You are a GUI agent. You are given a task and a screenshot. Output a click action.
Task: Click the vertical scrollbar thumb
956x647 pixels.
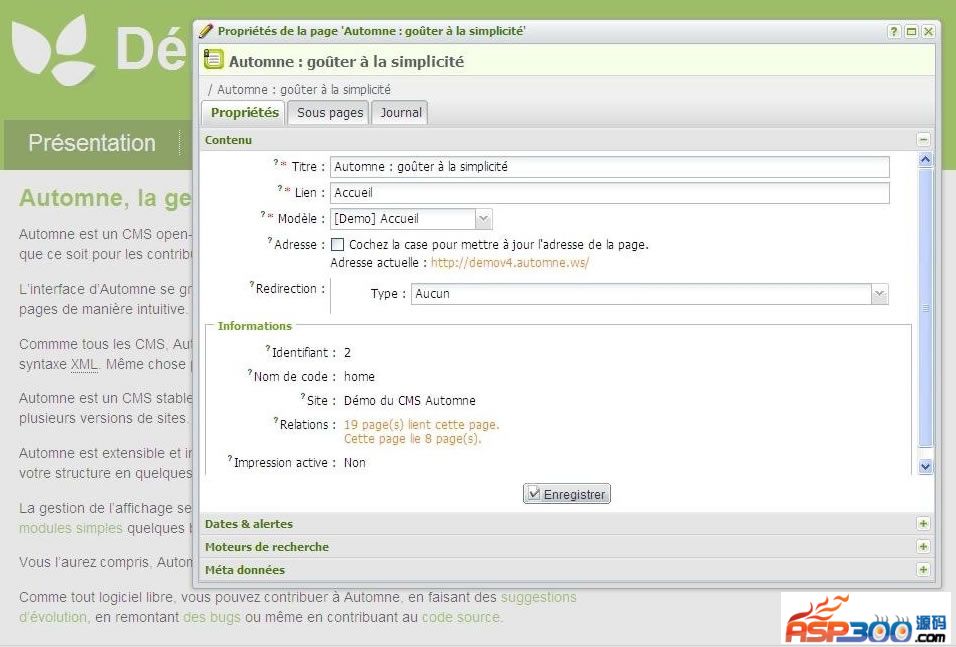coord(925,308)
